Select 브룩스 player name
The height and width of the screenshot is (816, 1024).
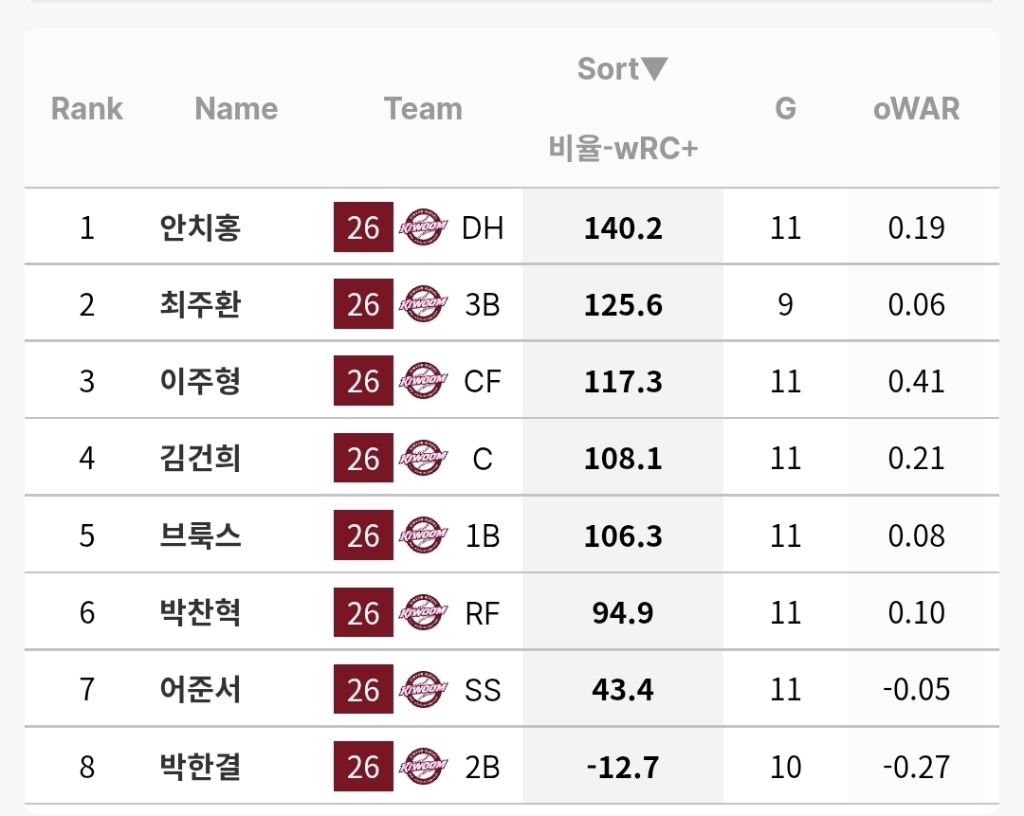coord(200,536)
